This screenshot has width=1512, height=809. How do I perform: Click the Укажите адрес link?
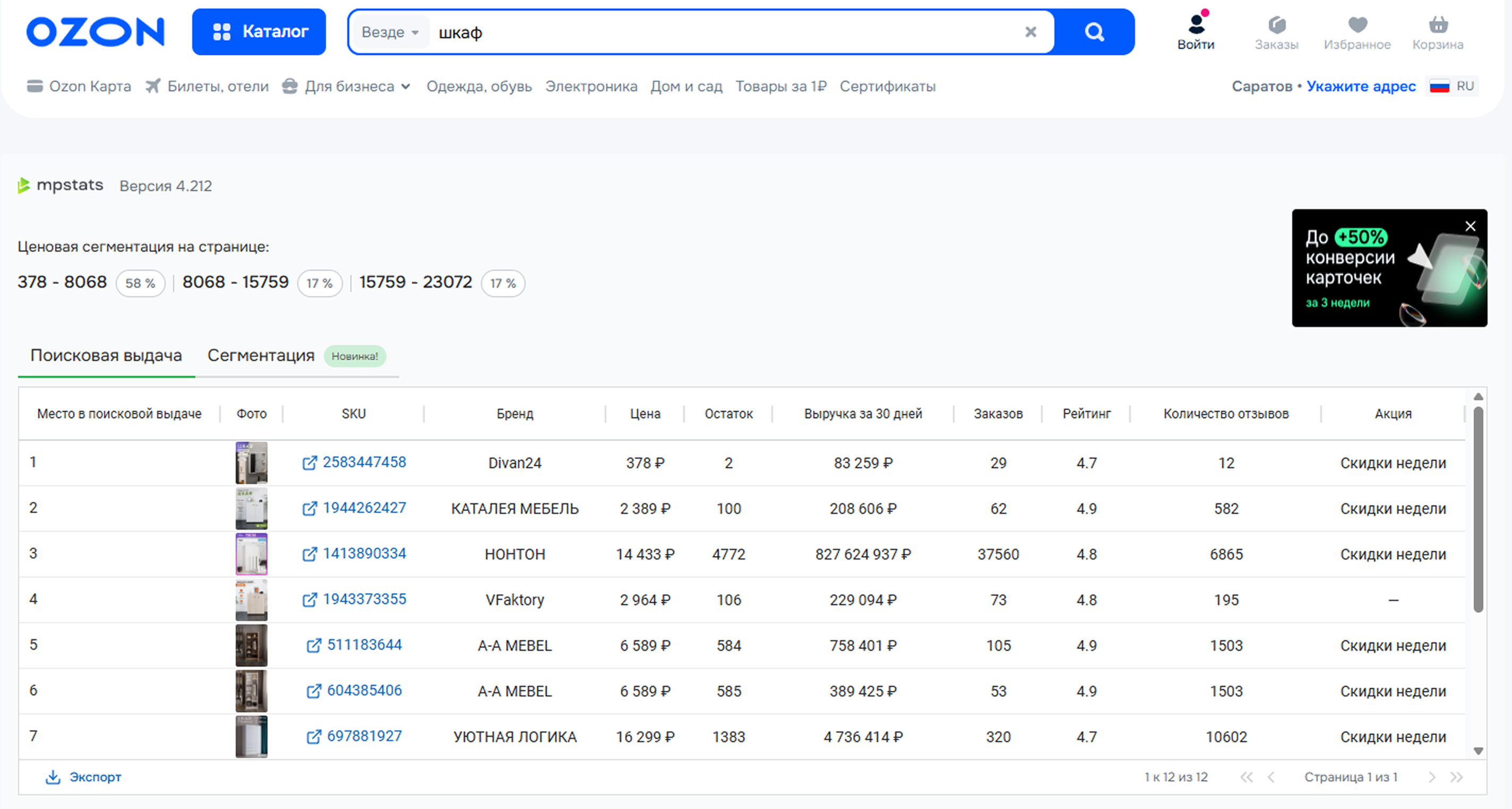point(1361,87)
